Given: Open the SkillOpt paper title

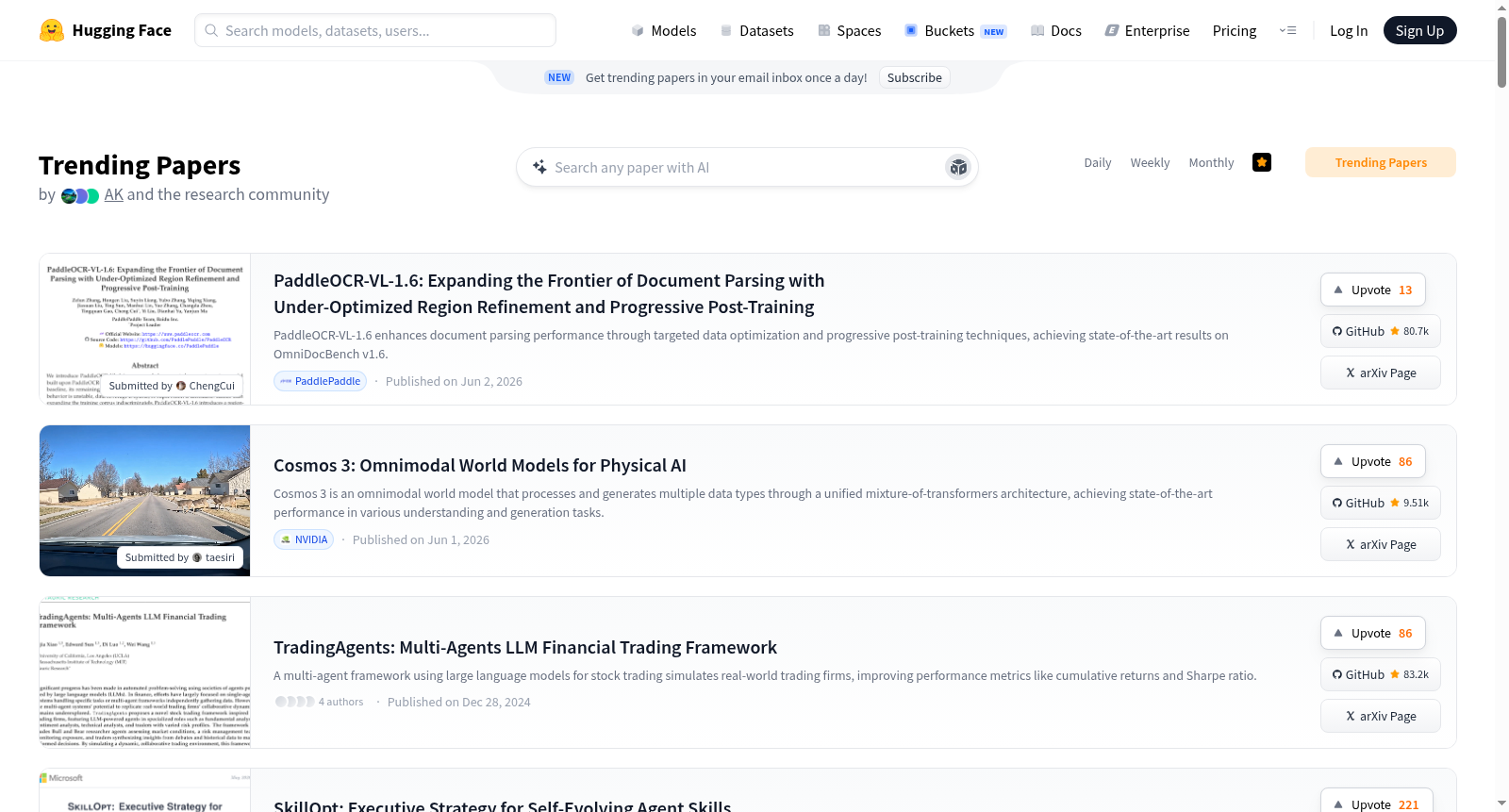Looking at the screenshot, I should click(x=503, y=804).
